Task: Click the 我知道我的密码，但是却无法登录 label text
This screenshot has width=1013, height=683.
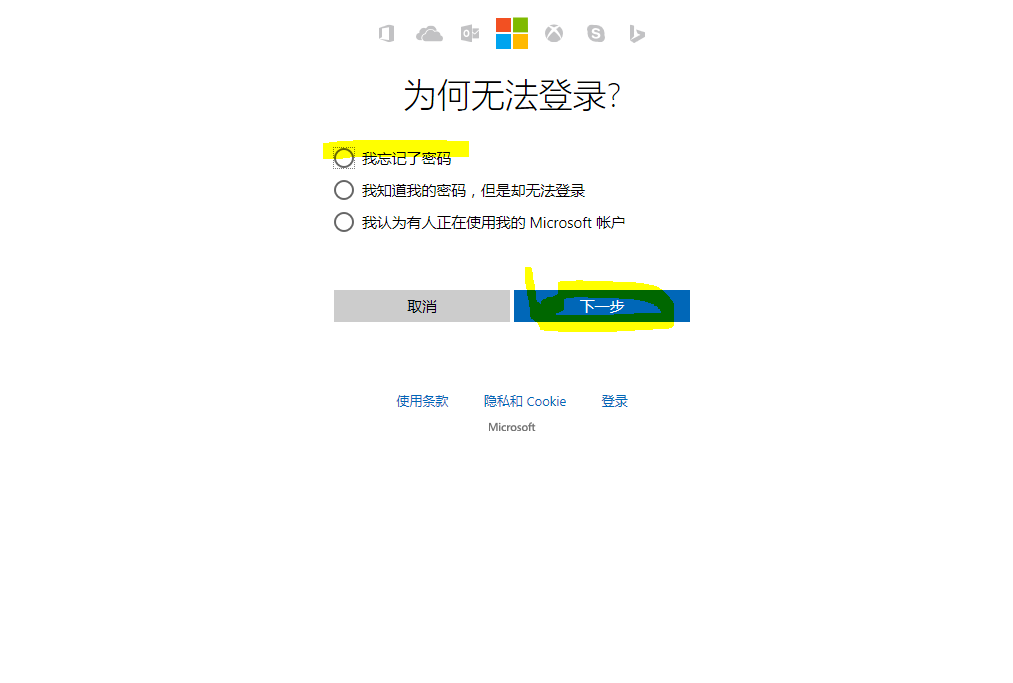Action: (473, 191)
